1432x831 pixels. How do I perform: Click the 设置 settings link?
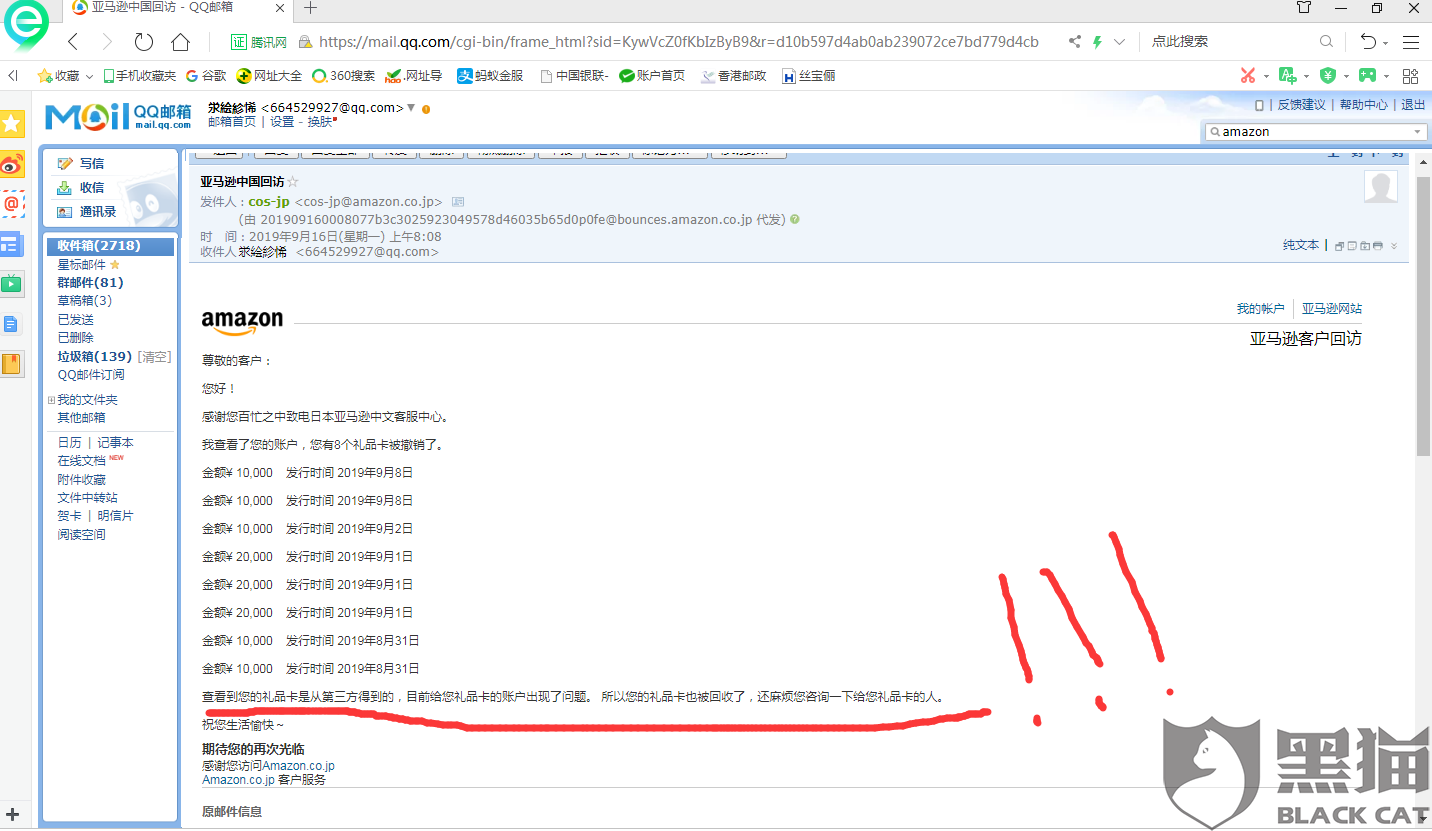(x=282, y=122)
